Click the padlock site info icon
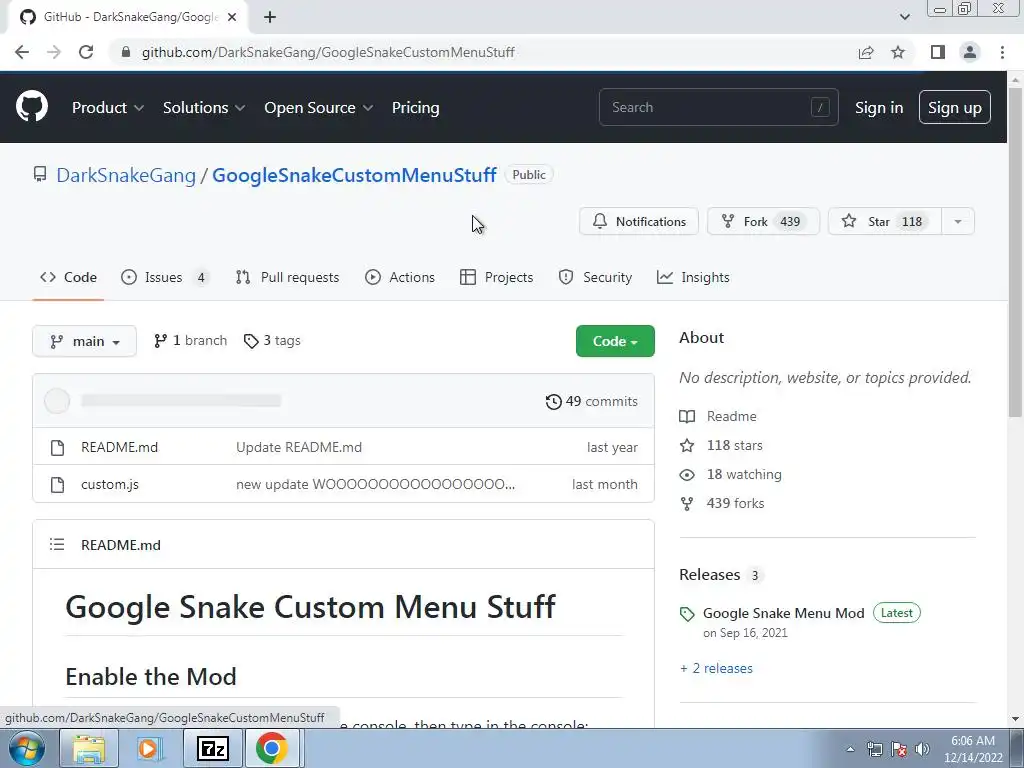 point(126,52)
